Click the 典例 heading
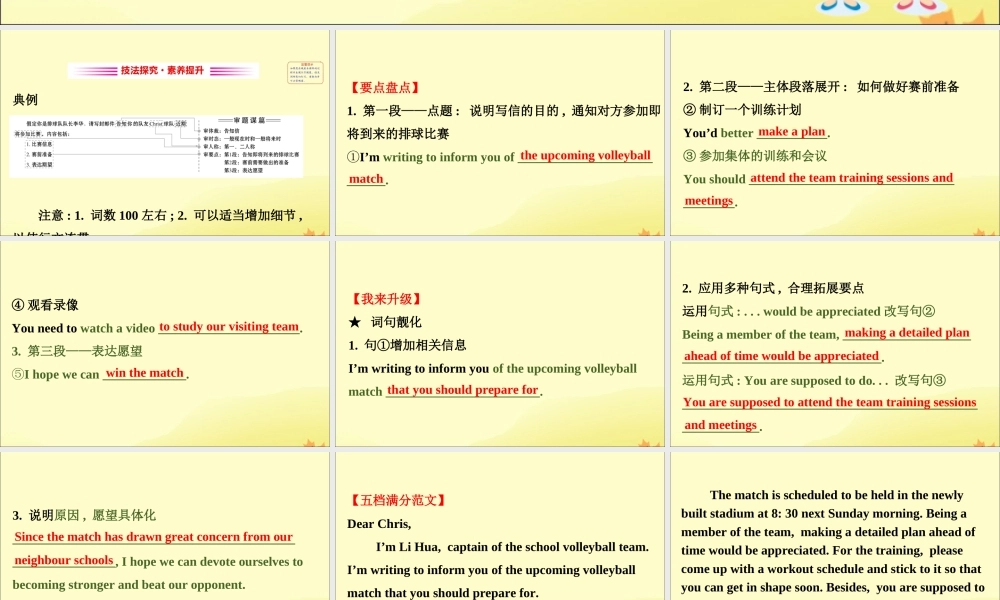 (25, 99)
